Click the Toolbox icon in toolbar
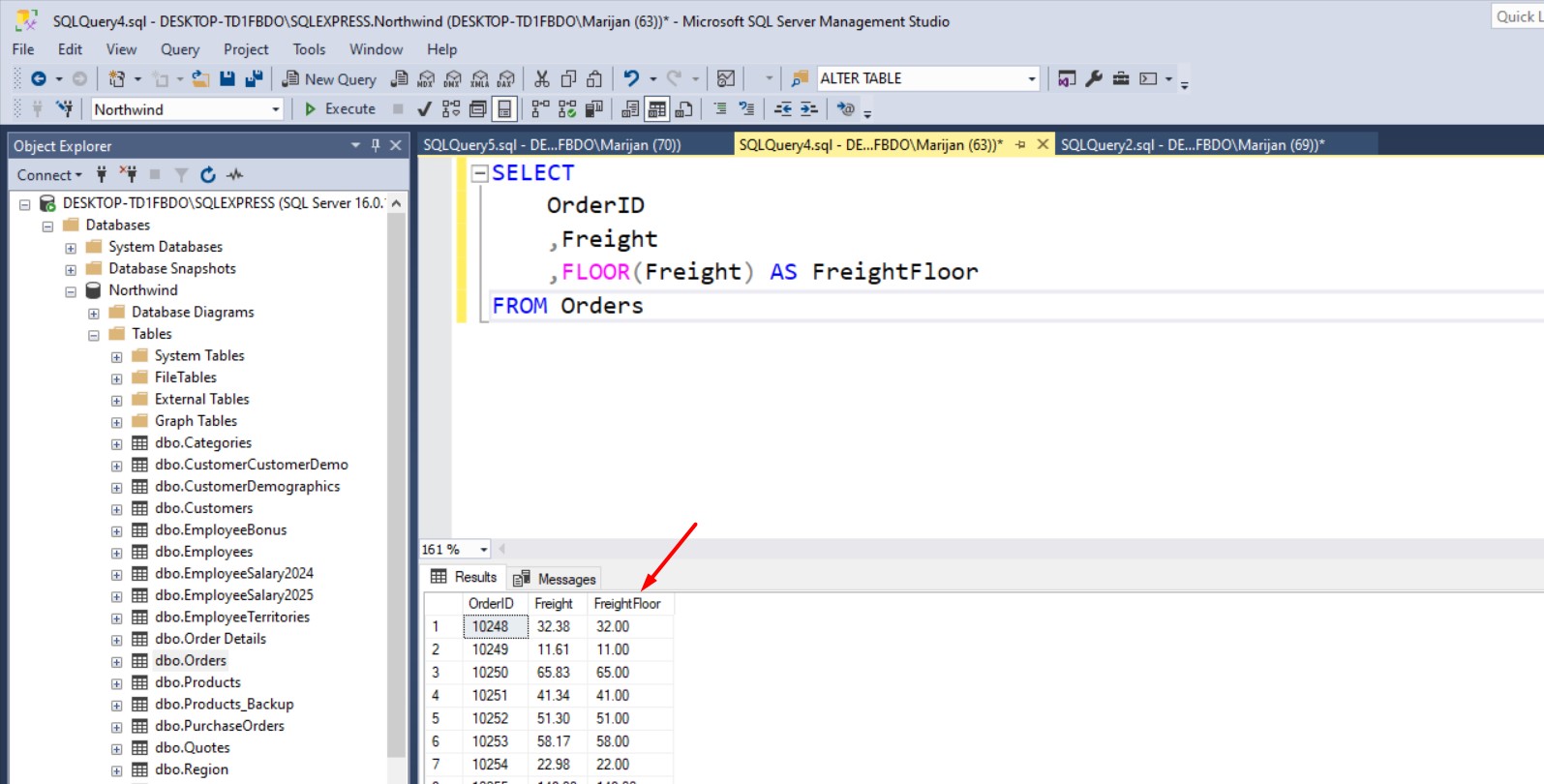This screenshot has height=784, width=1544. (1121, 79)
